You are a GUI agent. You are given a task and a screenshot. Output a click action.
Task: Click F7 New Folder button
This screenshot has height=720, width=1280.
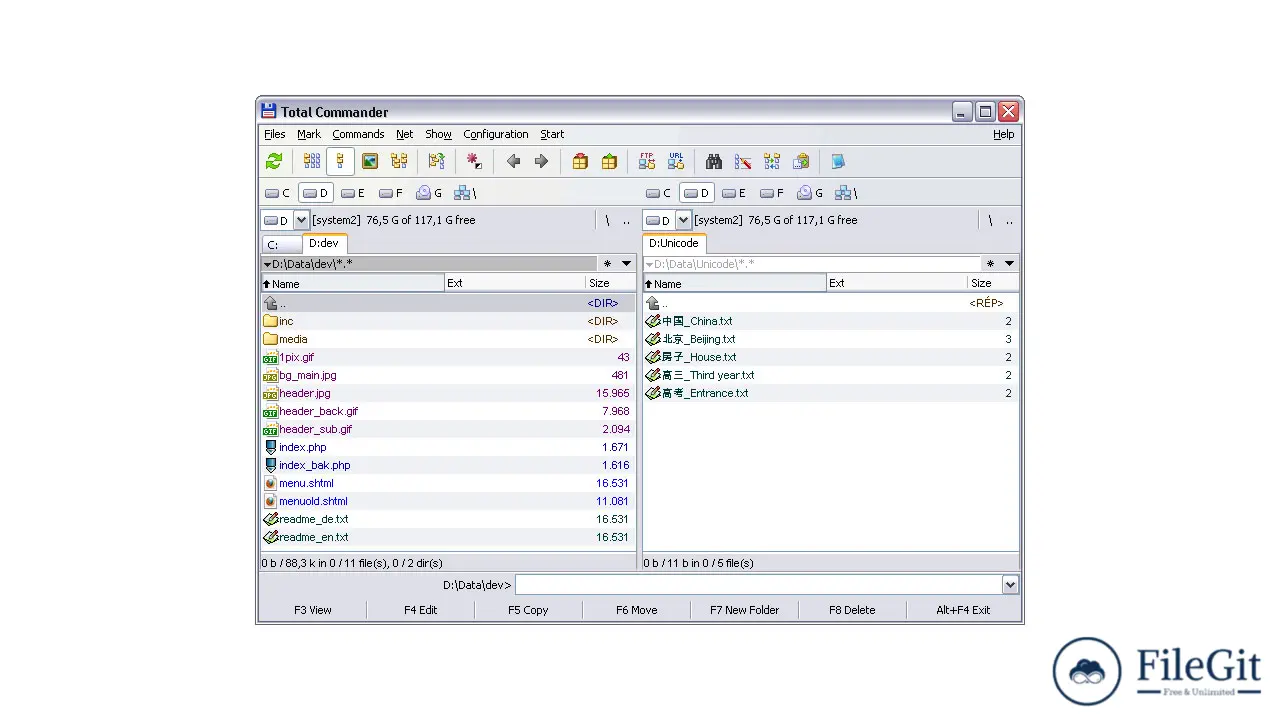tap(745, 610)
